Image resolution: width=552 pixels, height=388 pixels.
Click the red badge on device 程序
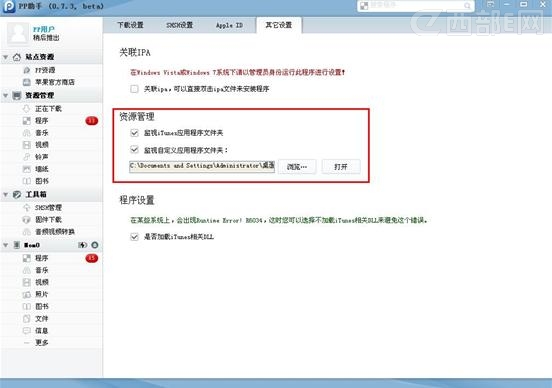92,258
